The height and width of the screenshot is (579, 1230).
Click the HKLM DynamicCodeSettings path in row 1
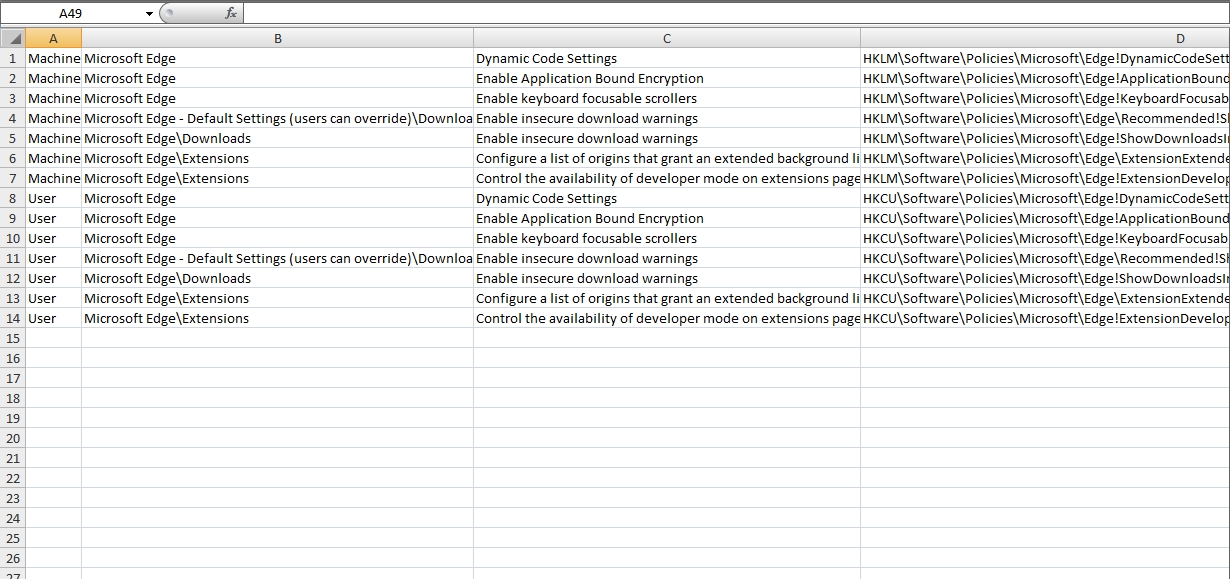[x=1045, y=58]
